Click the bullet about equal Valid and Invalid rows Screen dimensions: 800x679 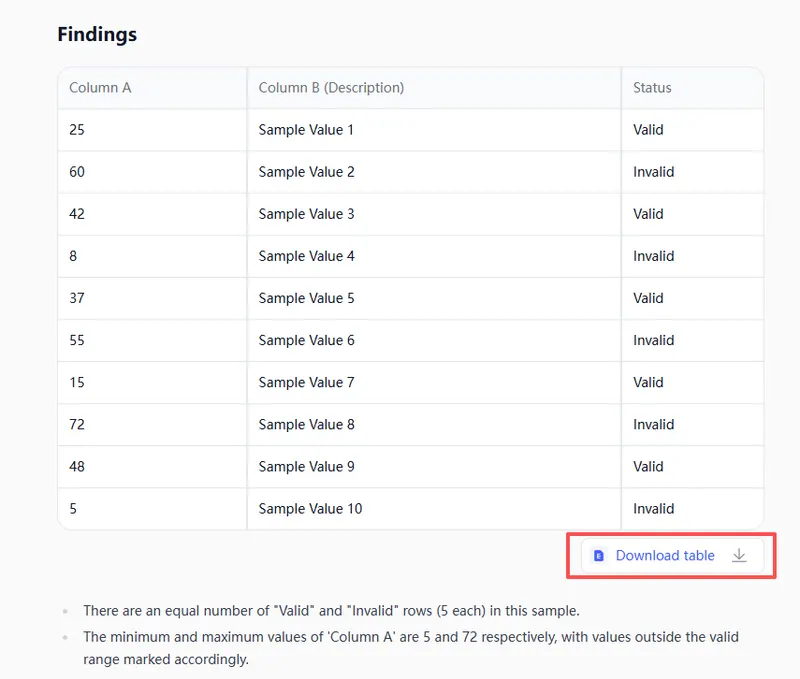pyautogui.click(x=331, y=611)
